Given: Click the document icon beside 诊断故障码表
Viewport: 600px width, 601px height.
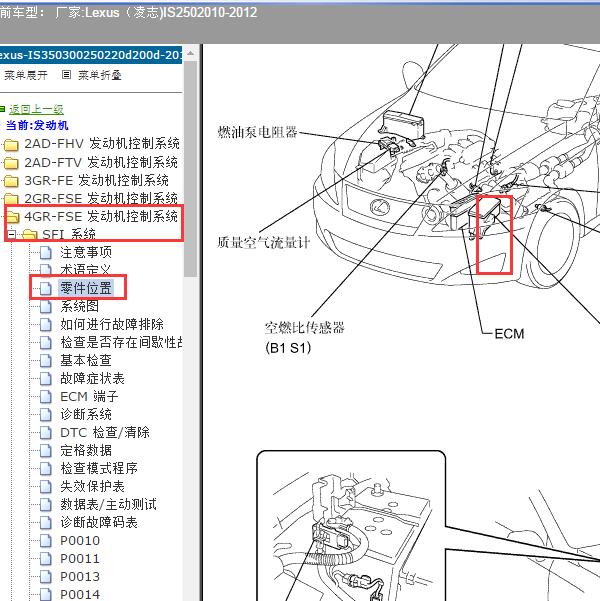Looking at the screenshot, I should tap(46, 522).
